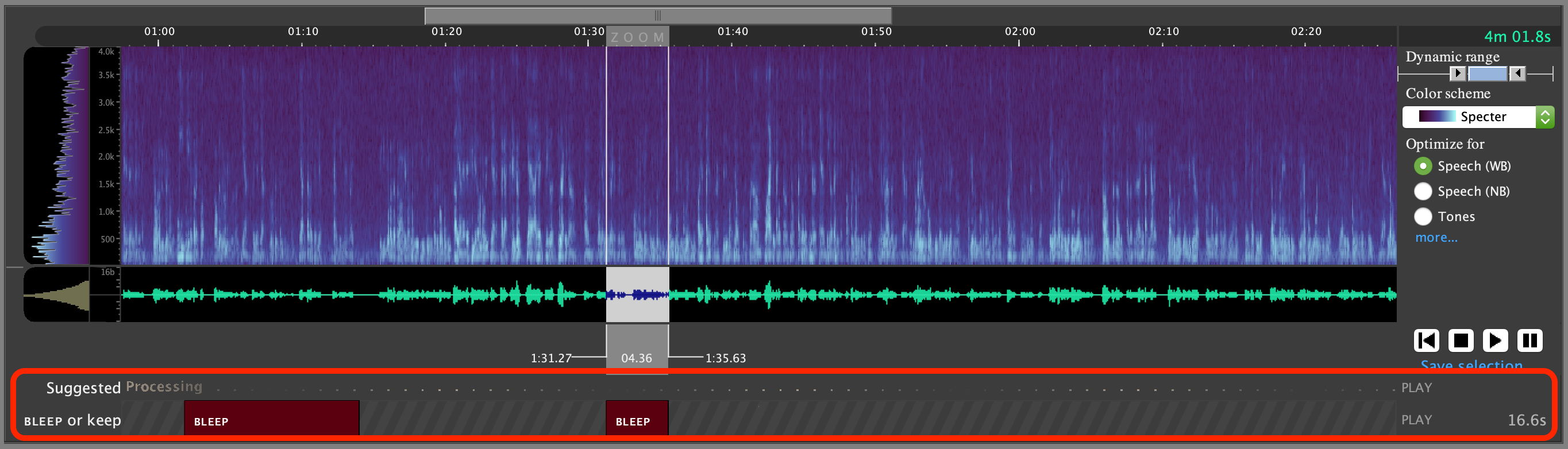The height and width of the screenshot is (449, 1568).
Task: Toggle the narrow BLEEP region below the selection
Action: point(637,419)
